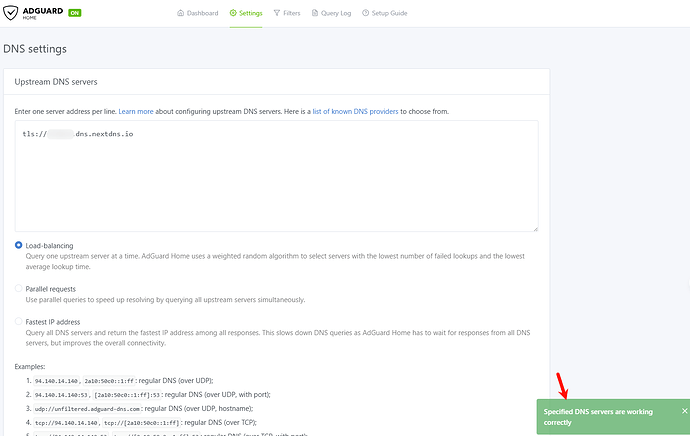Screen dimensions: 690x436
Task: Select the Parallel requests radio option
Action: point(20,288)
